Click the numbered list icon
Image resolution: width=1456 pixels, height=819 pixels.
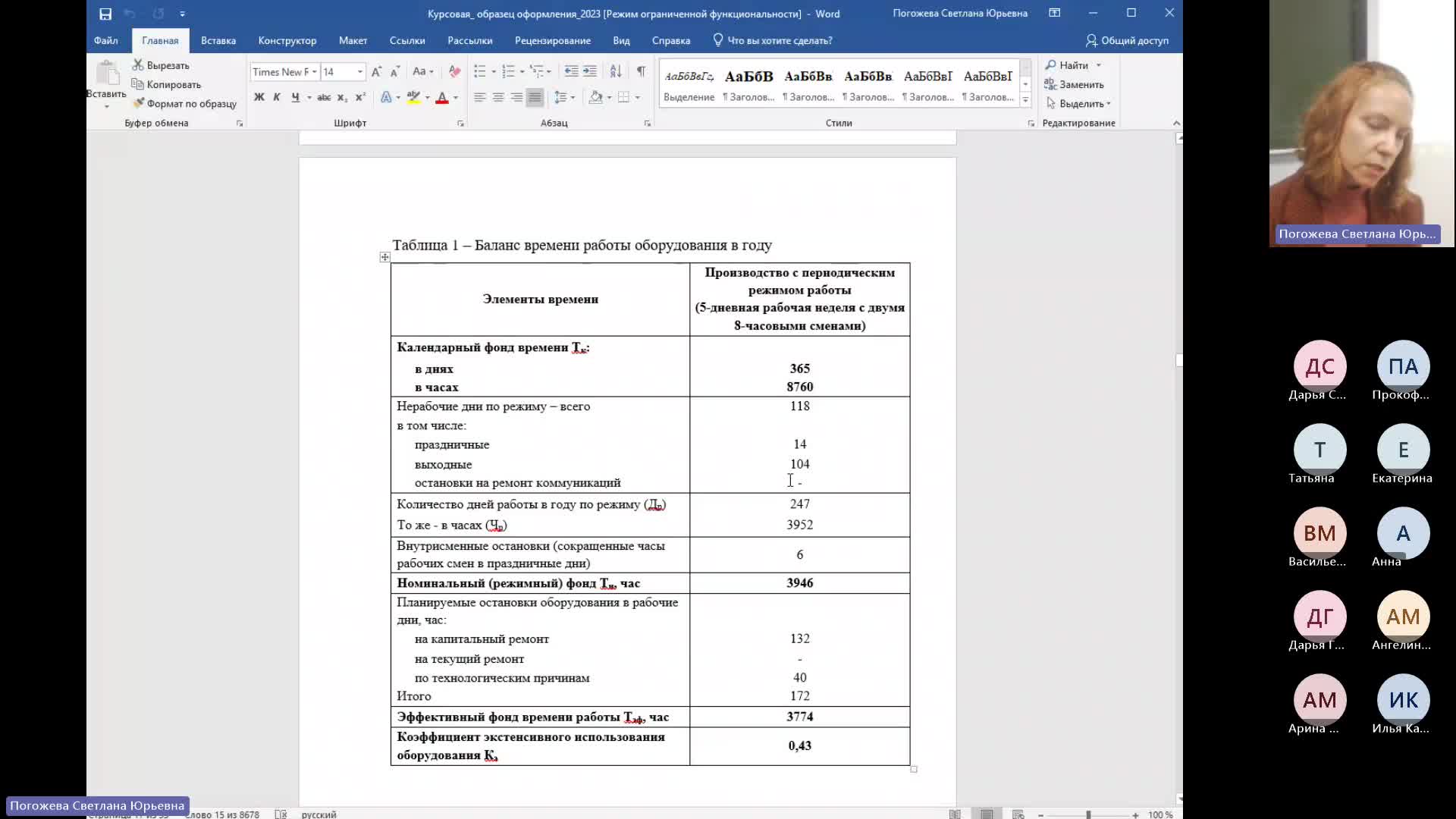[509, 71]
